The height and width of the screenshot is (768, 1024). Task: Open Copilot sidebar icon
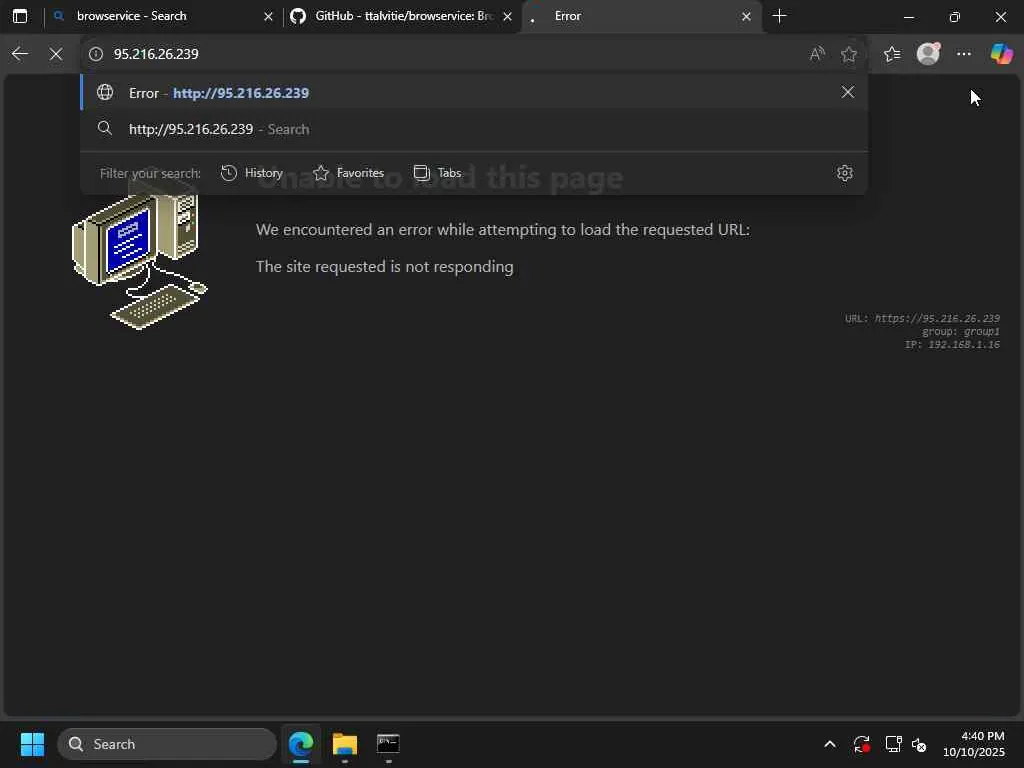[1001, 54]
